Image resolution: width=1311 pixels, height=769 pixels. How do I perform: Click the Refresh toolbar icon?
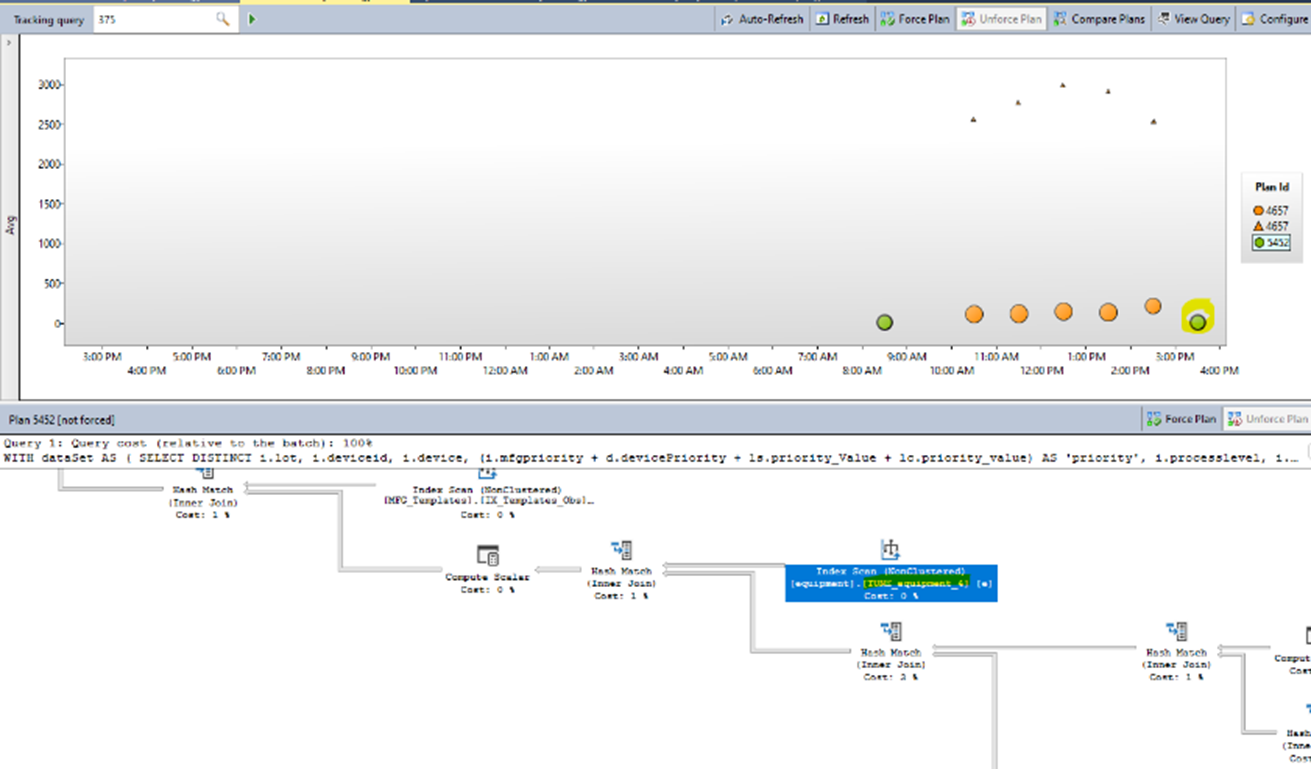point(841,18)
